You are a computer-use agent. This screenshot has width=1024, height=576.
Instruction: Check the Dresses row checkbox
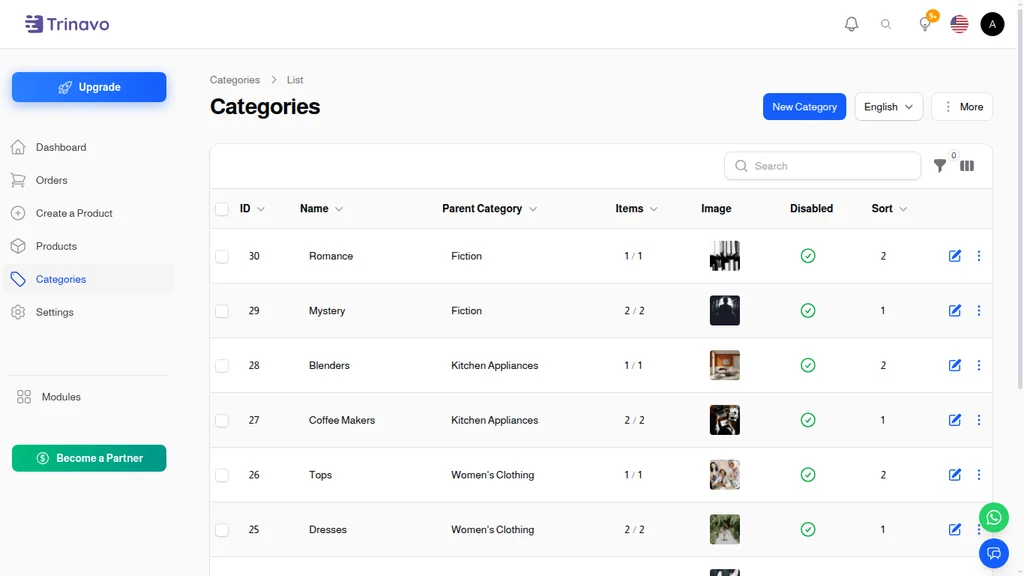222,530
